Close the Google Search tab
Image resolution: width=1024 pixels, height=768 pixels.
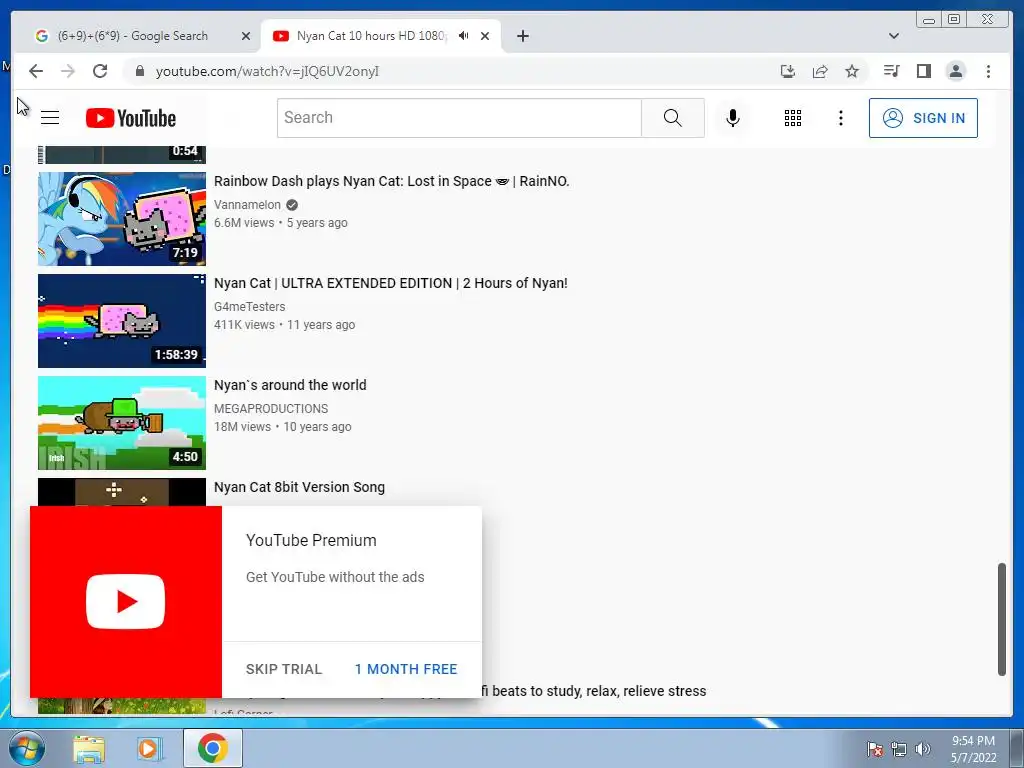246,36
